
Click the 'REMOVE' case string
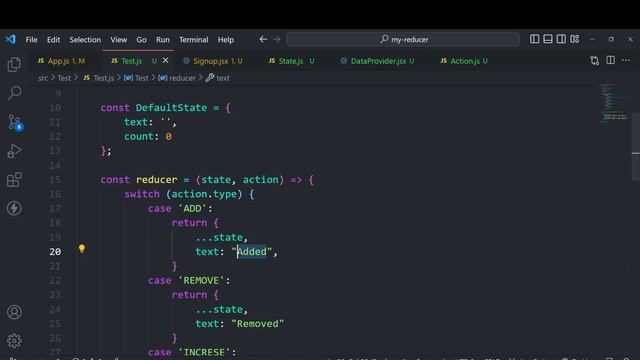point(201,281)
